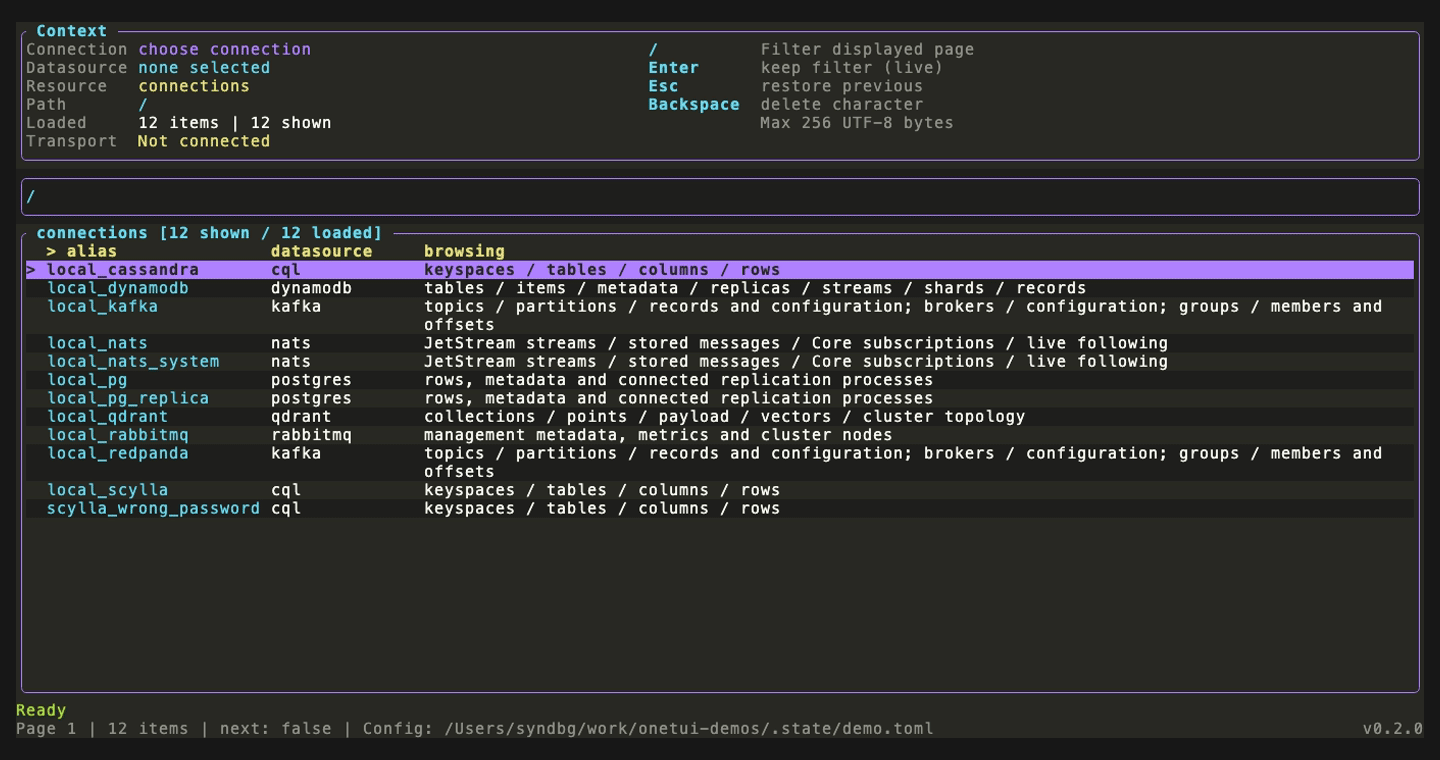Click the rabbitmq datasource cell
Viewport: 1440px width, 760px height.
311,435
